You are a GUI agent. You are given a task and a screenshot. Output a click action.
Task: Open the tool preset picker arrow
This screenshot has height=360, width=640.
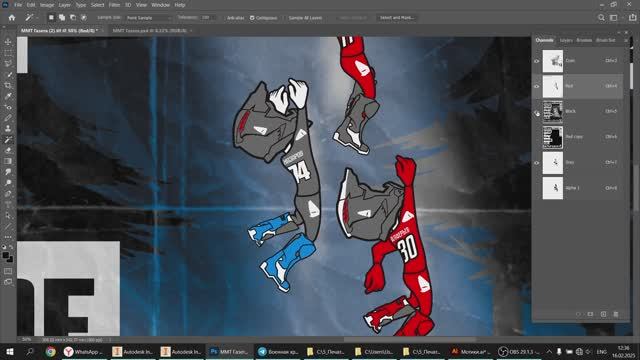point(37,18)
